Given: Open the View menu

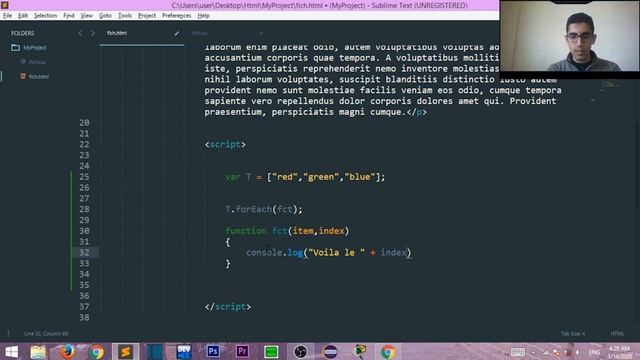Looking at the screenshot, I should pos(87,16).
